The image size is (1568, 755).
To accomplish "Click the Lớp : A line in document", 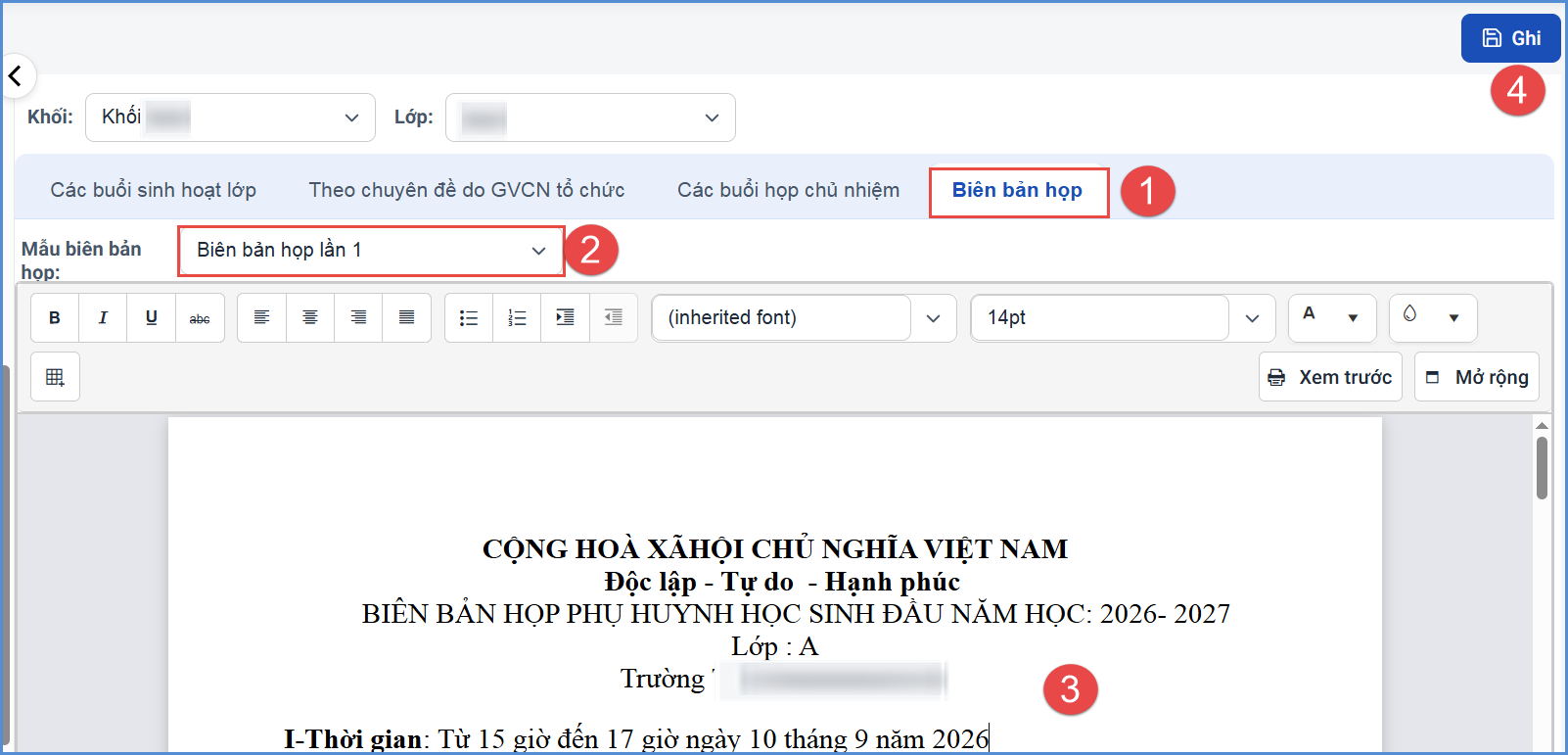I will point(774,646).
